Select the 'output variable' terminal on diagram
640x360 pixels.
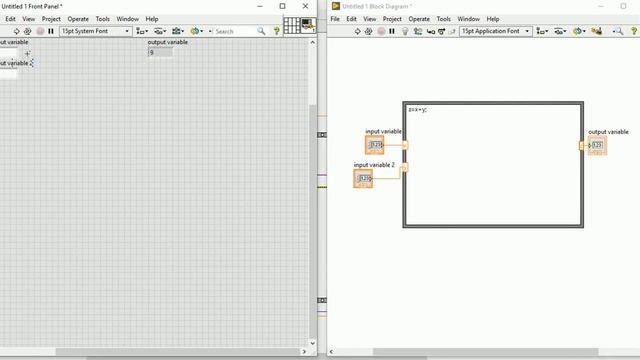[x=597, y=145]
